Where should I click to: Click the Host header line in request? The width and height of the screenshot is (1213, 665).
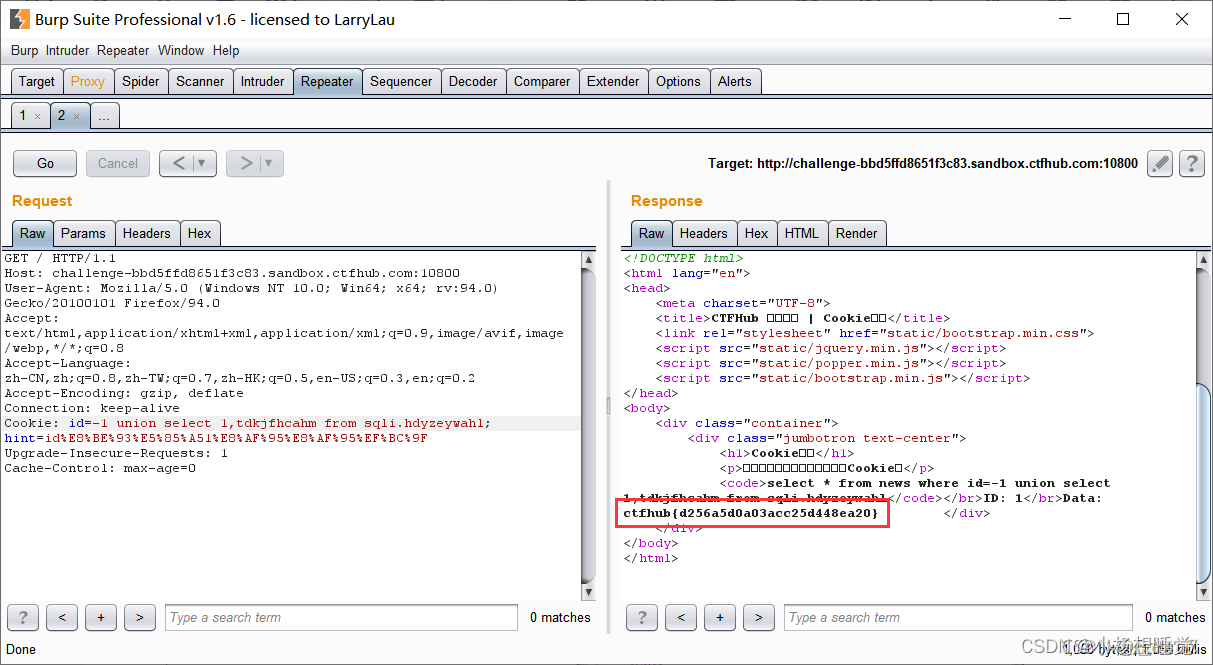(232, 273)
